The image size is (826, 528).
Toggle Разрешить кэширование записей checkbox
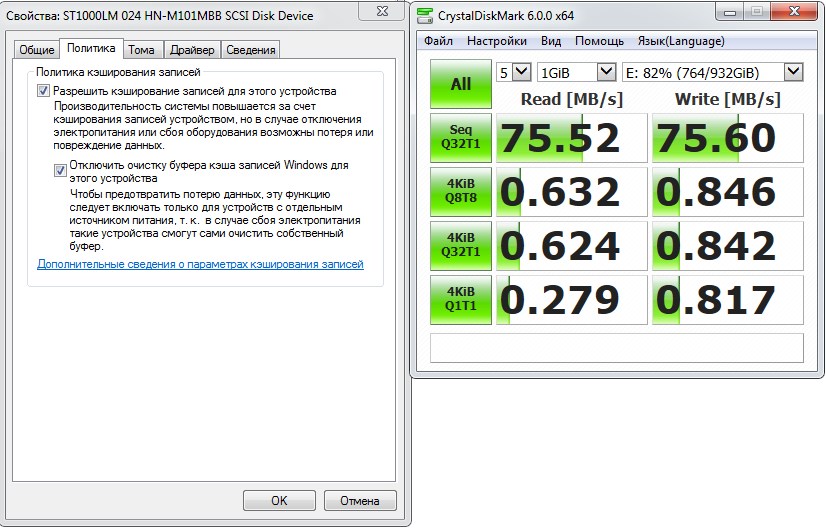(43, 91)
